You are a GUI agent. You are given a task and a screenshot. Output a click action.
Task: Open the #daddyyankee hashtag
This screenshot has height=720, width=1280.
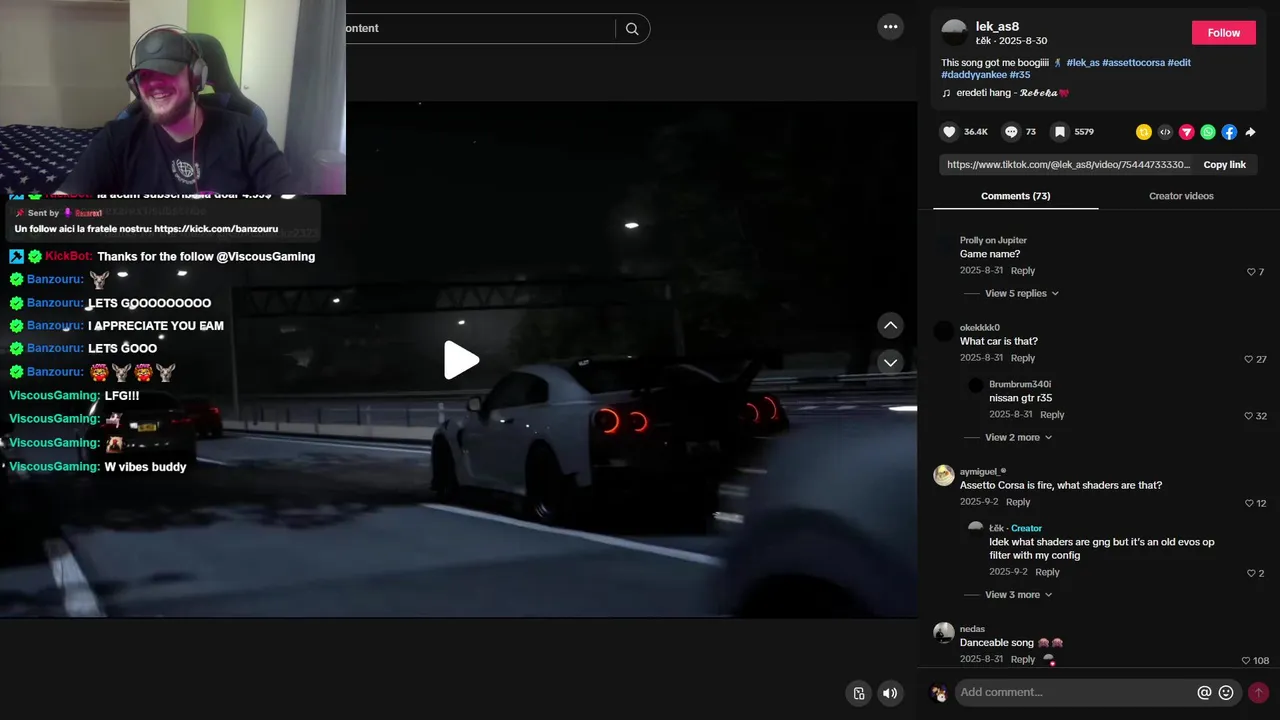973,75
